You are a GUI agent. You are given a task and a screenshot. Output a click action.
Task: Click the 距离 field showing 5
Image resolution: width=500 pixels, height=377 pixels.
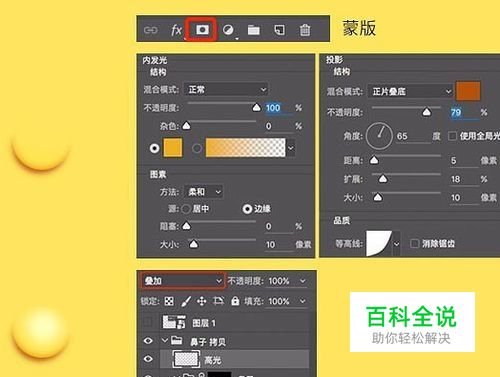pyautogui.click(x=463, y=161)
